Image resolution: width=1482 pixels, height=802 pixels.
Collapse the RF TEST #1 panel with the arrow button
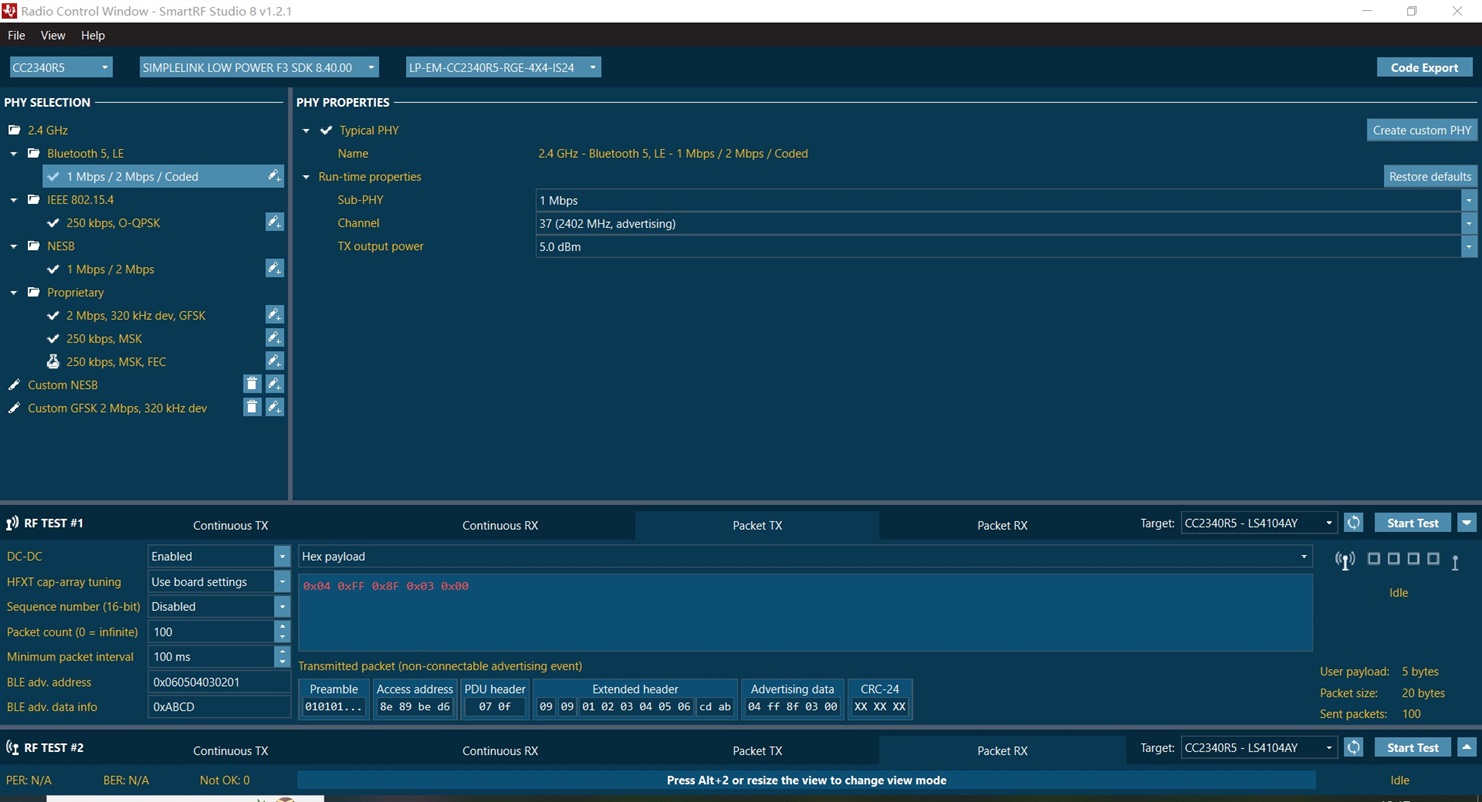[x=1466, y=523]
